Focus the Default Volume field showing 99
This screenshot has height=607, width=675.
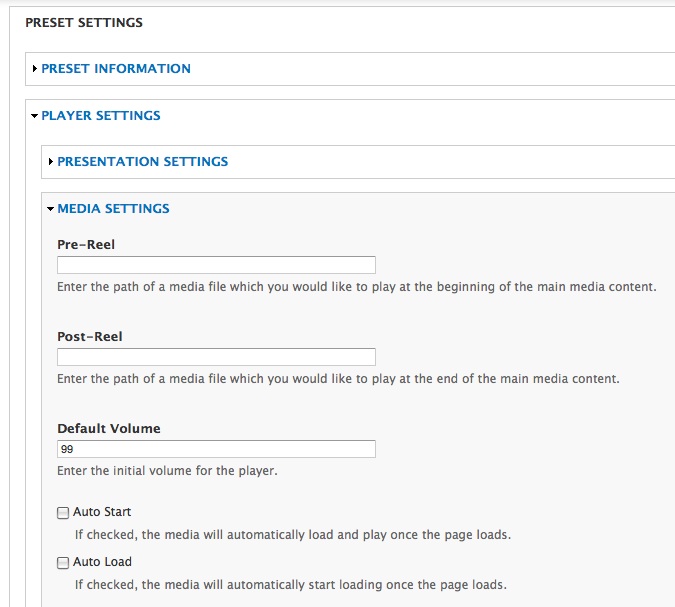(x=216, y=449)
